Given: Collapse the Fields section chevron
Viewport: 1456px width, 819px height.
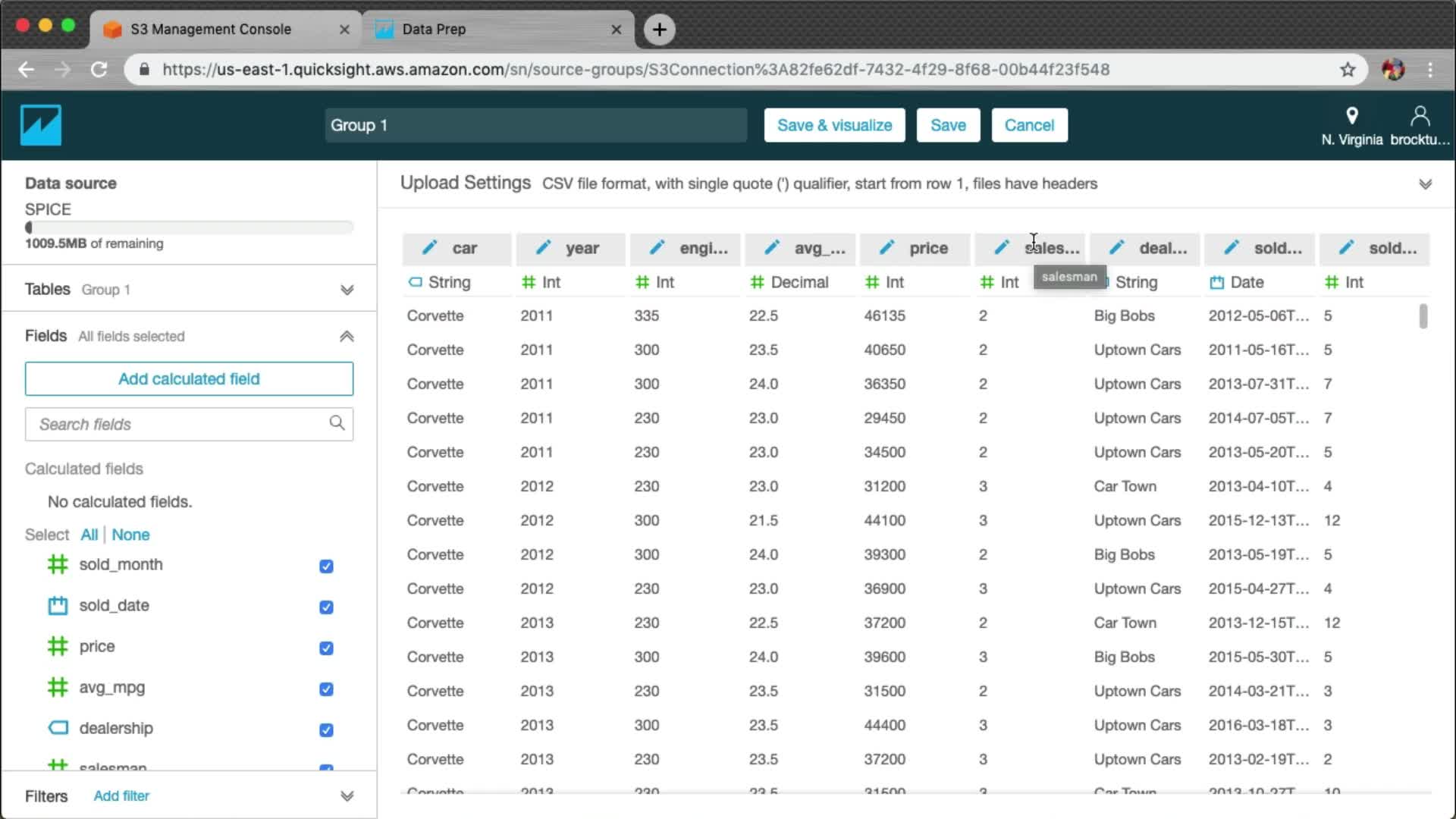Looking at the screenshot, I should [x=347, y=336].
